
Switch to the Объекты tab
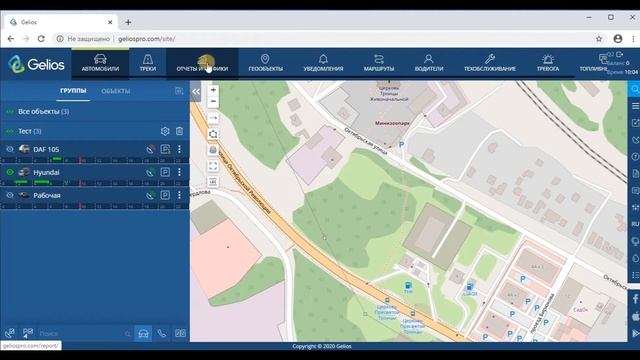(116, 91)
